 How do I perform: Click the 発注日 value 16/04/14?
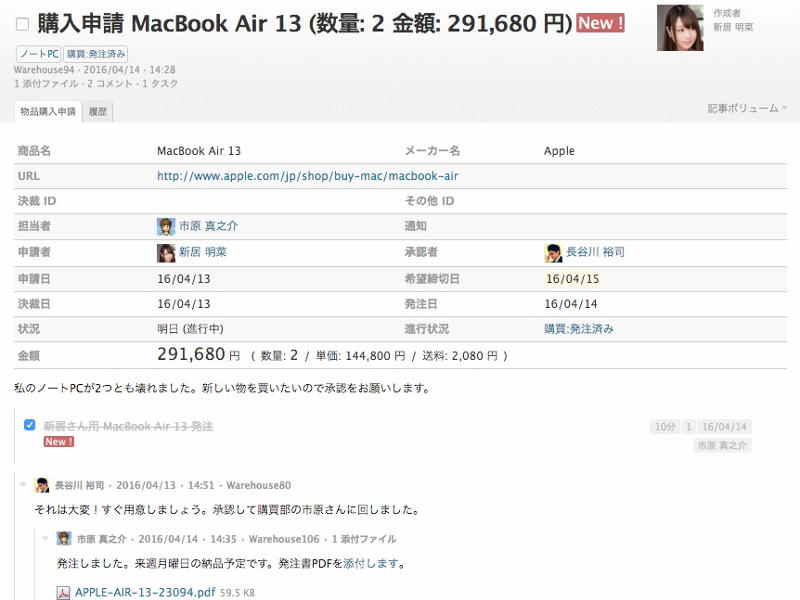(571, 304)
